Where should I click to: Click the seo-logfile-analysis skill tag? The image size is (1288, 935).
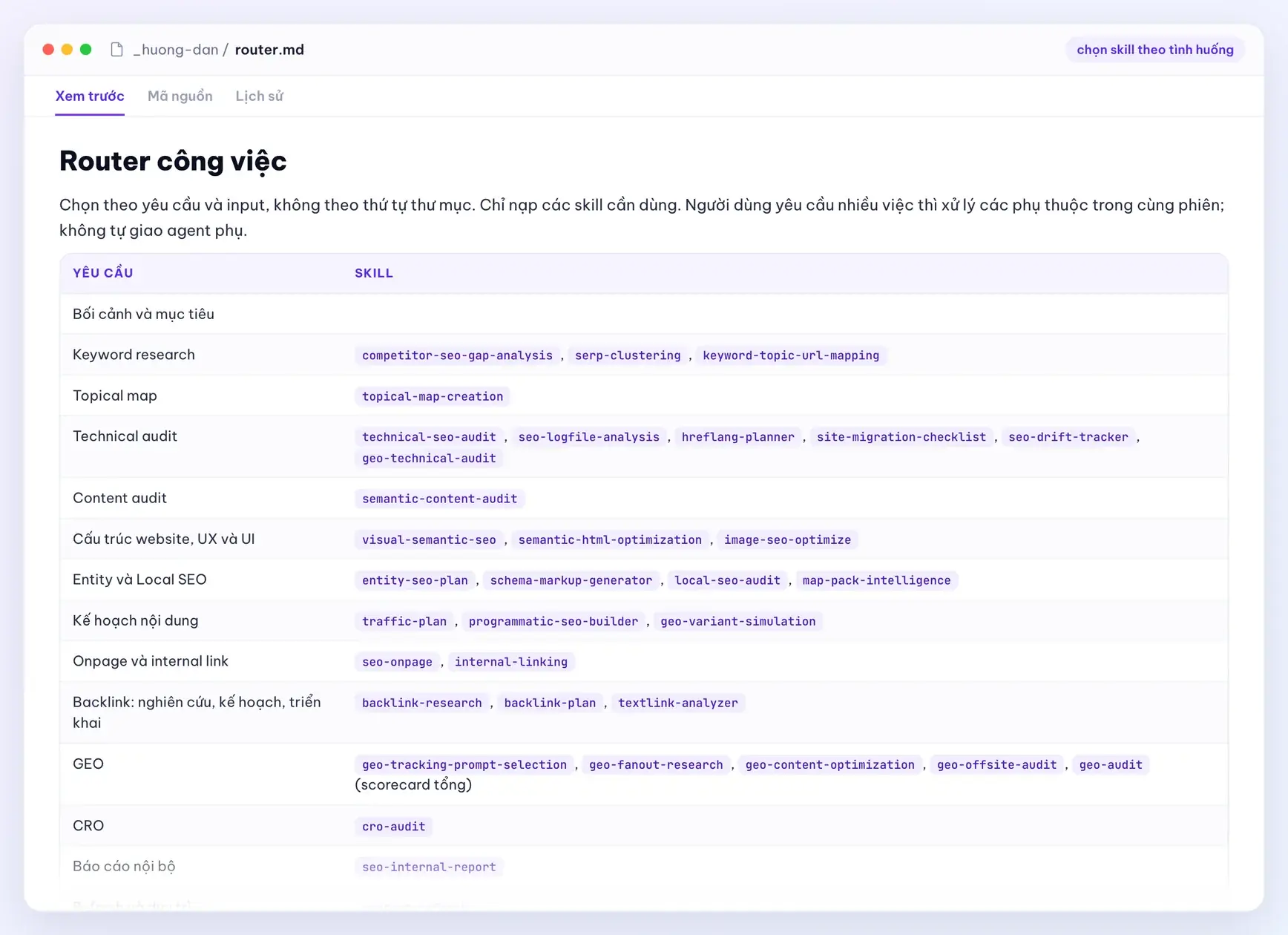[589, 437]
